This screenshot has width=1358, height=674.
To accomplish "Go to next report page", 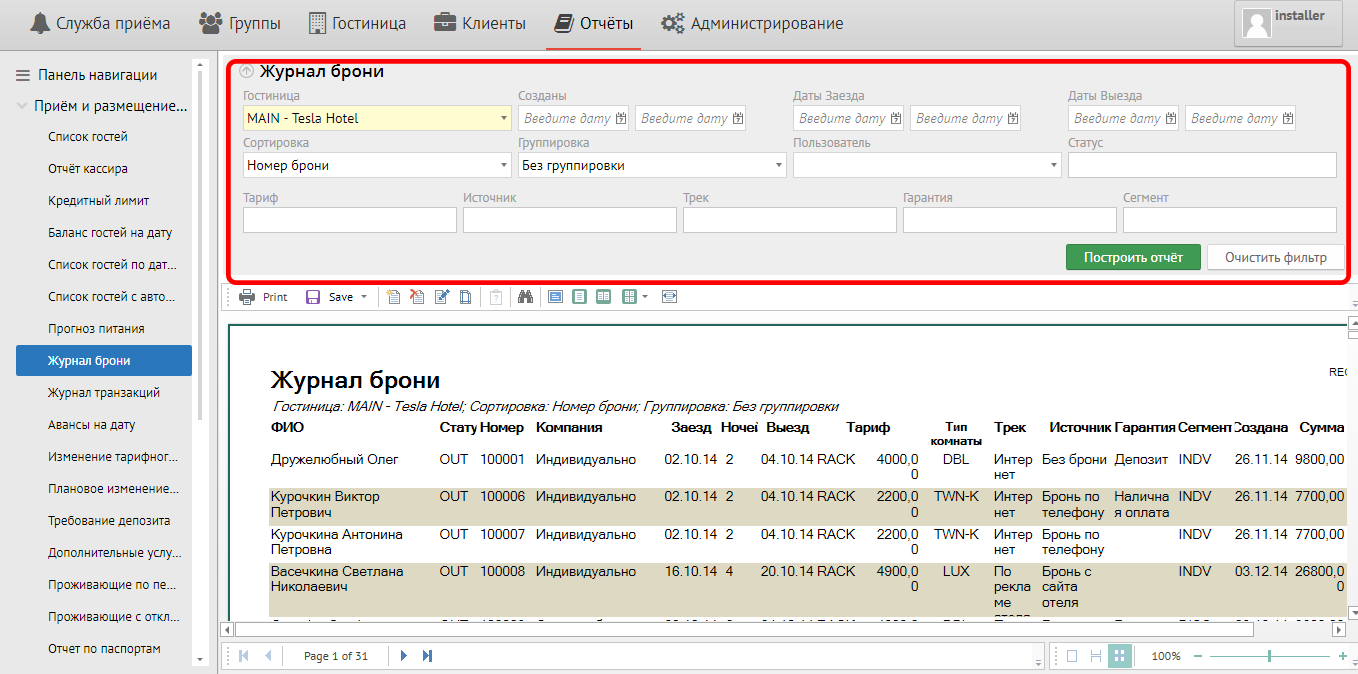I will pos(404,656).
